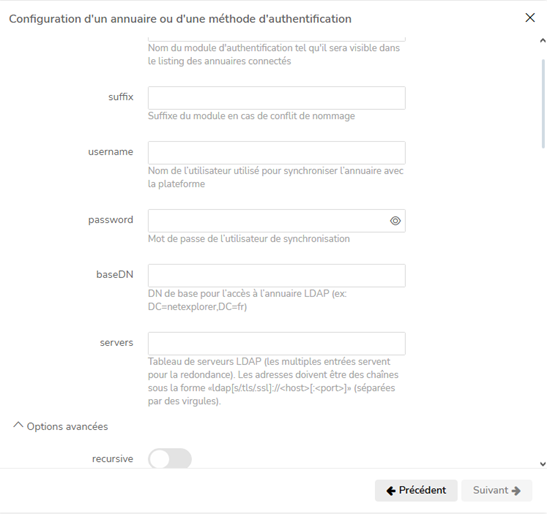Focus the suffix input field
This screenshot has width=547, height=514.
tap(277, 98)
